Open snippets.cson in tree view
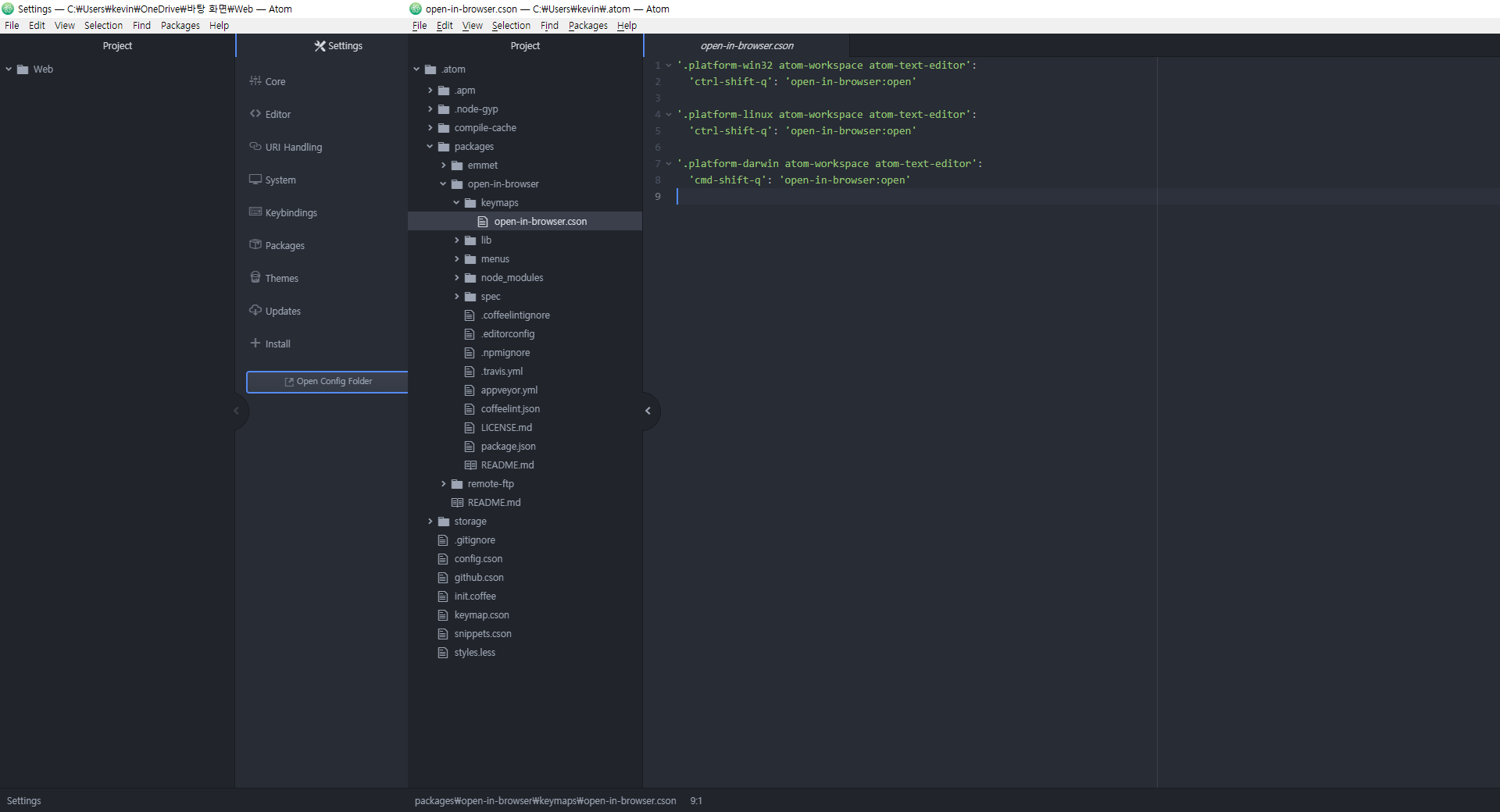This screenshot has width=1500, height=812. 483,634
